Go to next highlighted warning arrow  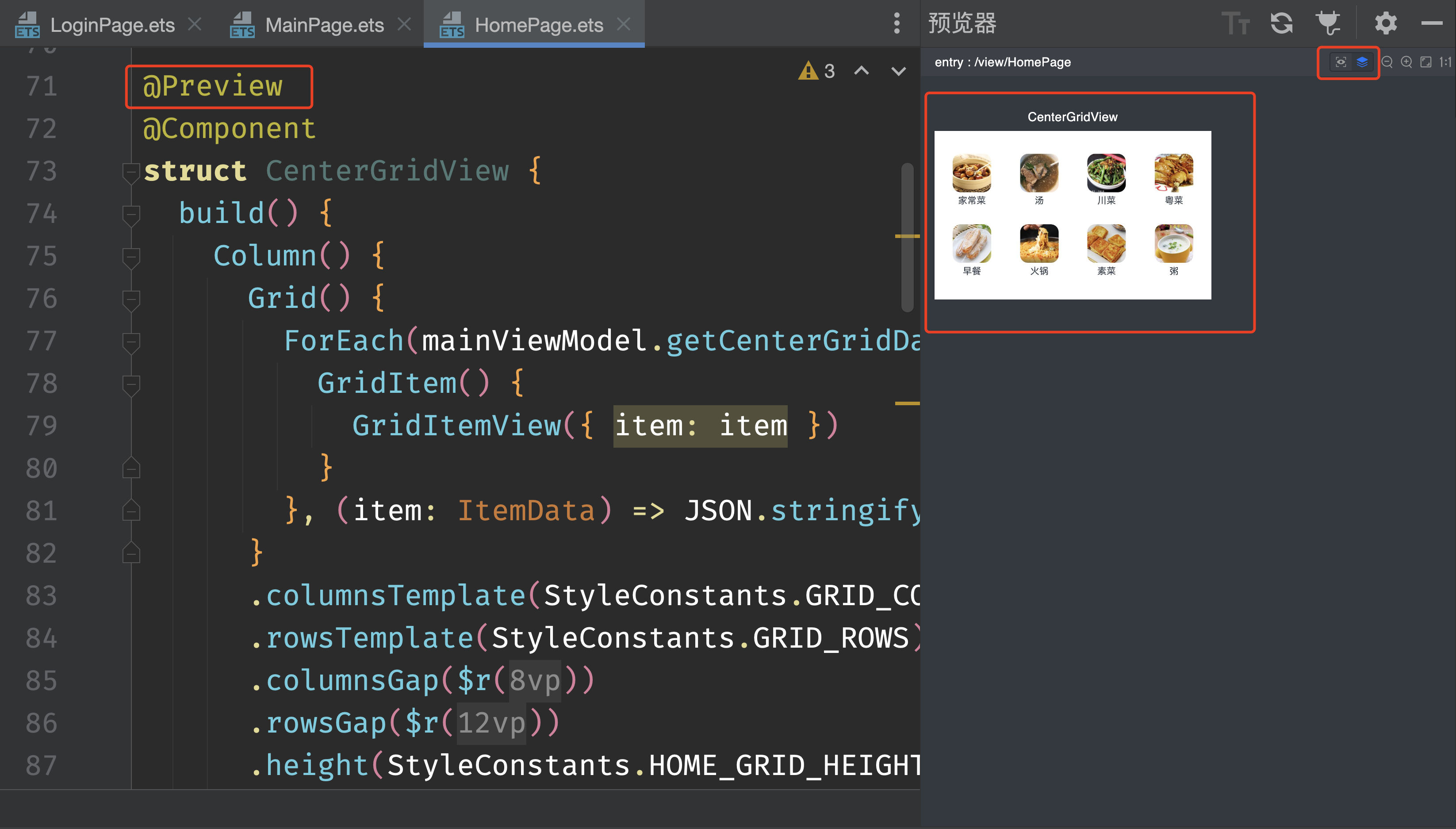click(898, 71)
